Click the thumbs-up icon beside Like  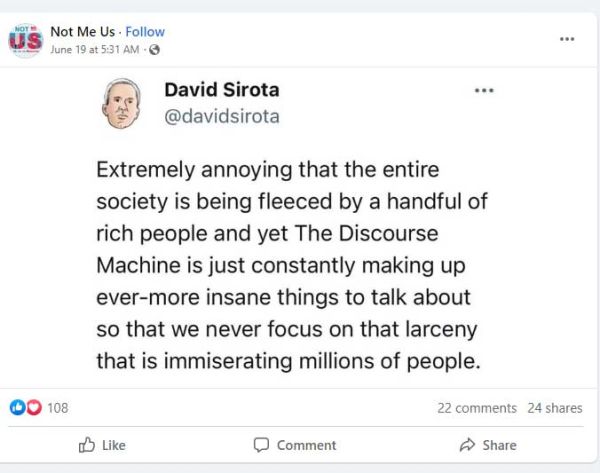87,445
